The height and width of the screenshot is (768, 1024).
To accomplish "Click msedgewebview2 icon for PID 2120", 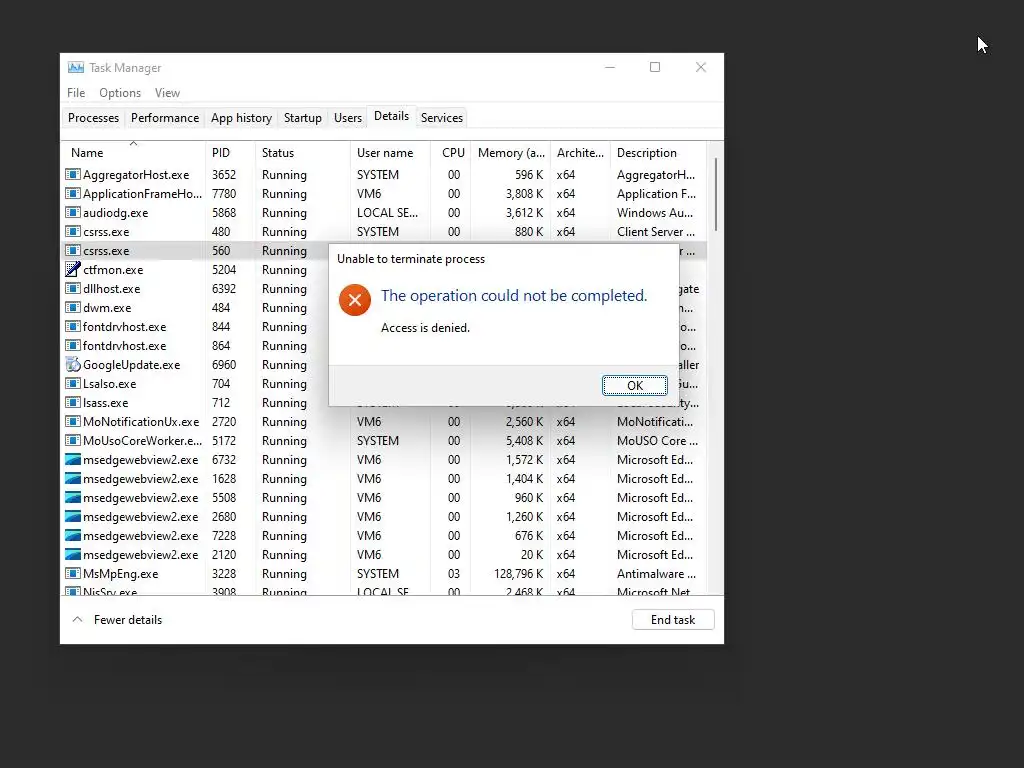I will point(72,554).
